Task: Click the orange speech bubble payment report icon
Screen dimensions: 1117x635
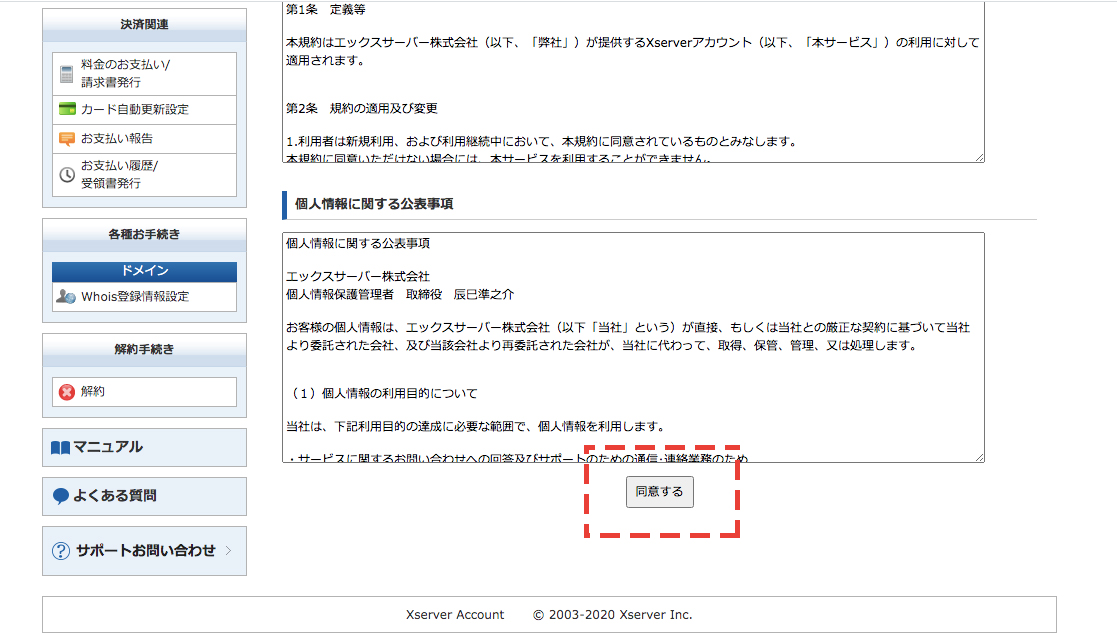Action: pyautogui.click(x=67, y=139)
